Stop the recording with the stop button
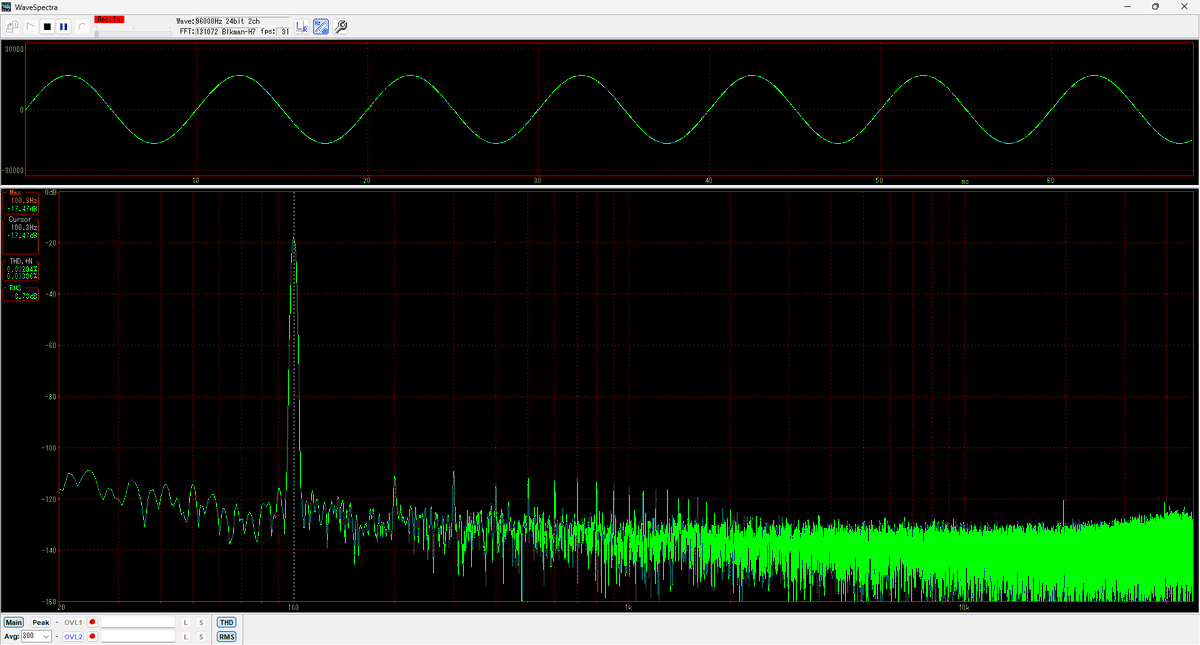The width and height of the screenshot is (1200, 645). 47,27
